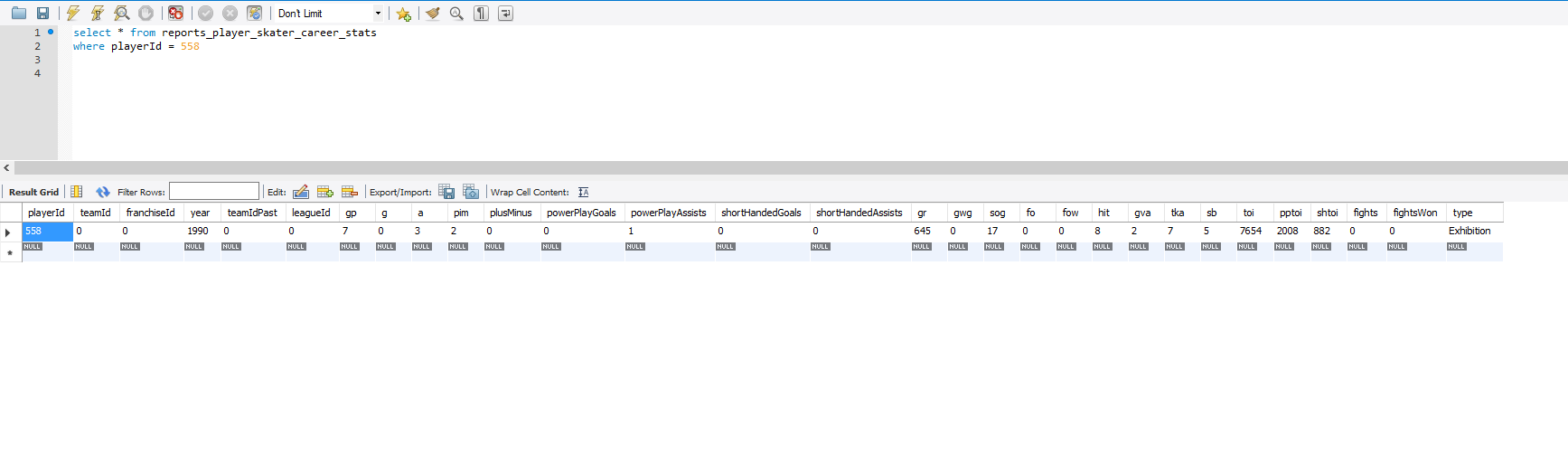
Task: Beautify the SQL with the broom icon
Action: click(x=433, y=14)
